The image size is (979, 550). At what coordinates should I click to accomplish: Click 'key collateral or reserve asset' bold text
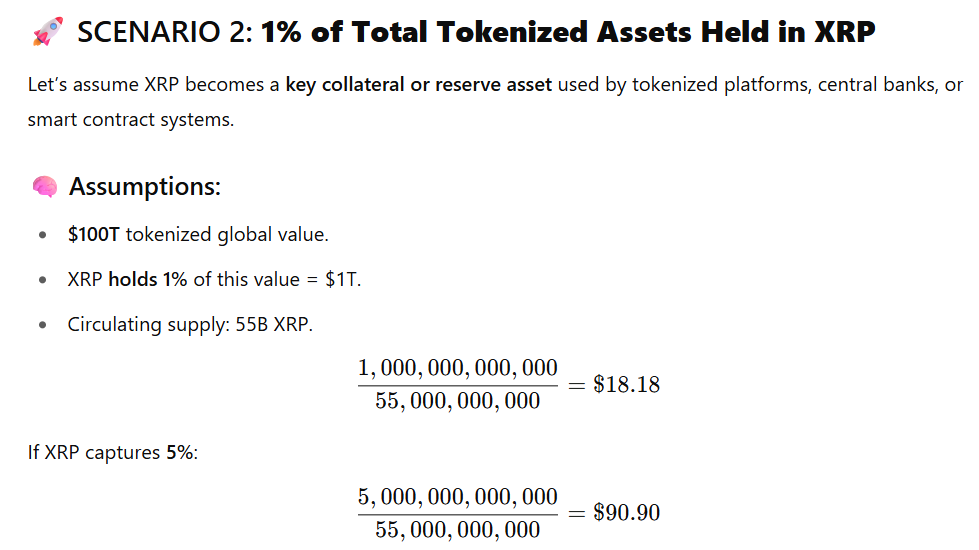tap(418, 84)
